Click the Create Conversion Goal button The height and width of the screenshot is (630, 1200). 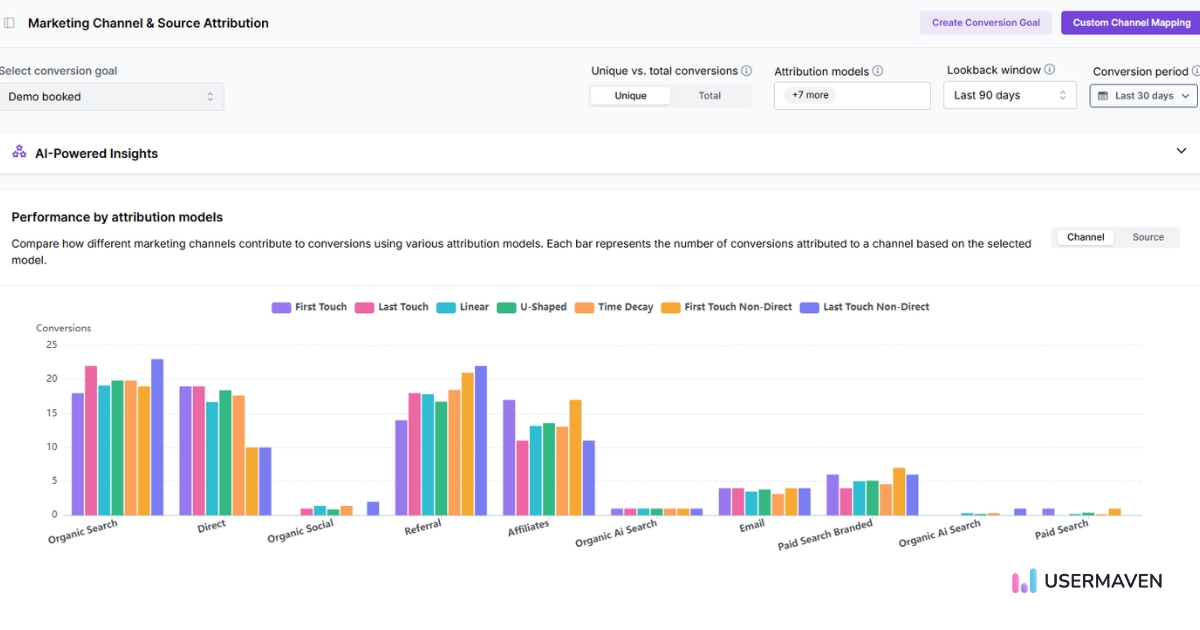[985, 23]
